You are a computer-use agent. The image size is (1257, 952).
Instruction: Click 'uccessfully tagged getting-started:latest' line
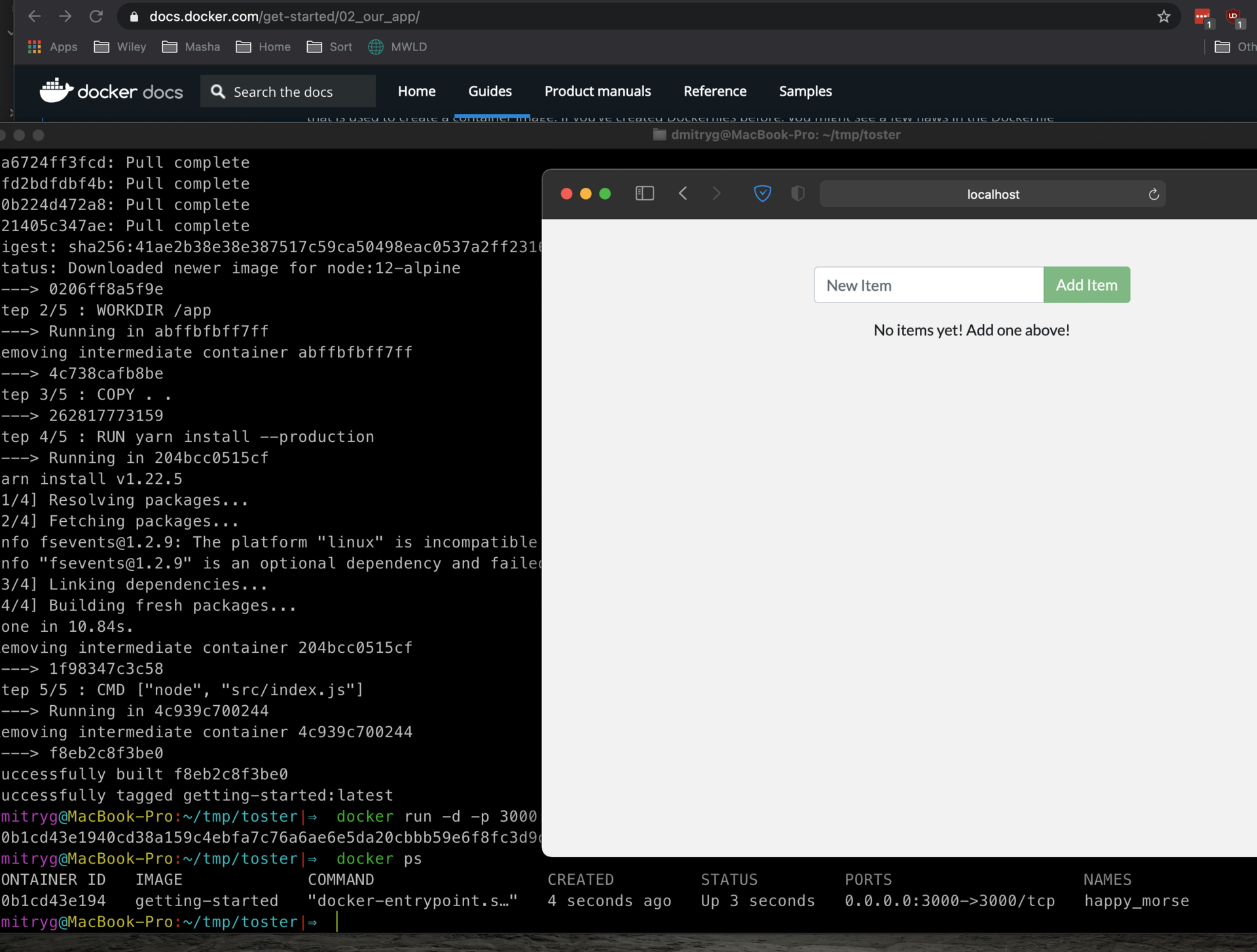tap(196, 796)
